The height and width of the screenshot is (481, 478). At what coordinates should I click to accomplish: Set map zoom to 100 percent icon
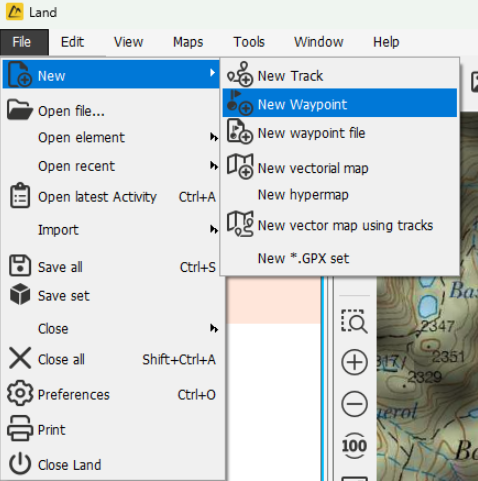pos(354,446)
